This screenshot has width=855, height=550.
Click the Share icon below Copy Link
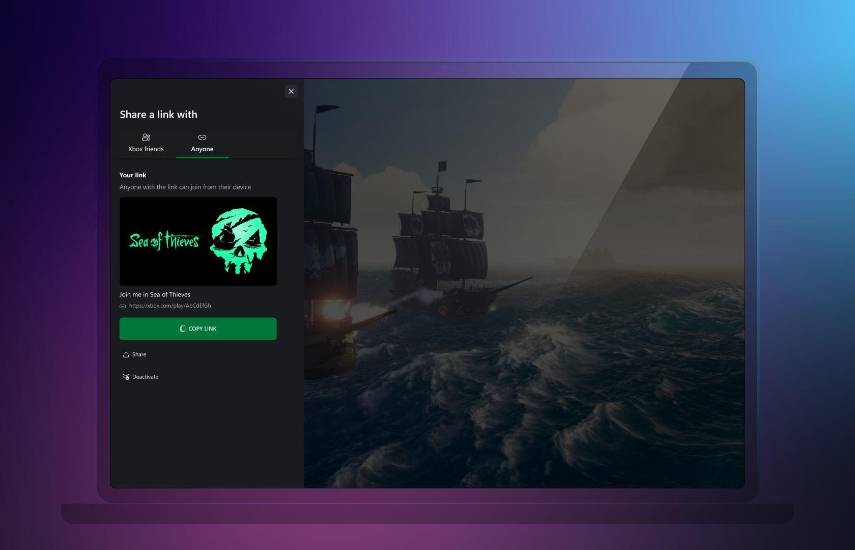[x=125, y=355]
